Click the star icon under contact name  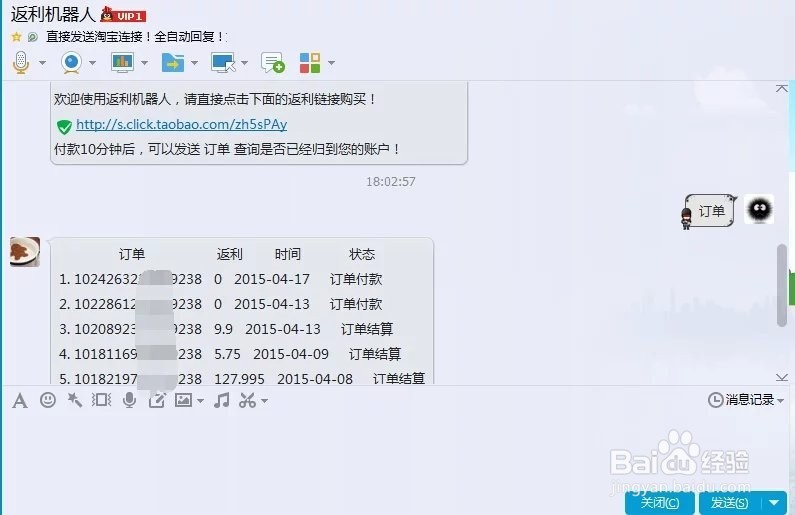(17, 36)
